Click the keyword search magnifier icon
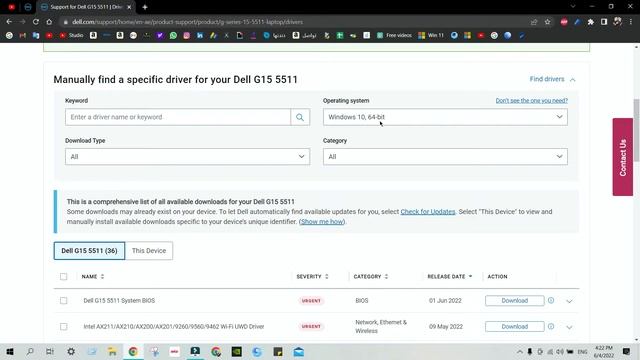 300,117
